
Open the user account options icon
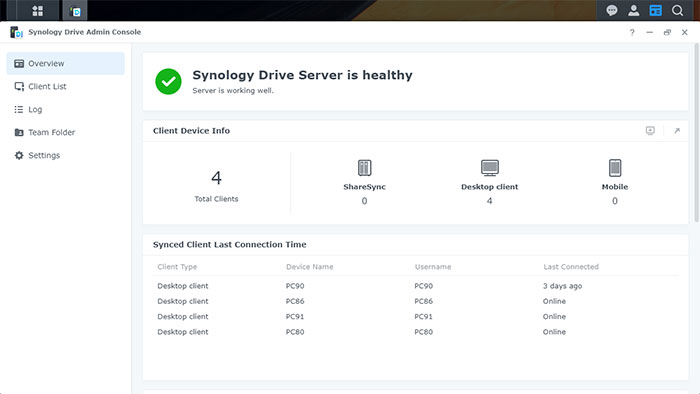pos(633,10)
